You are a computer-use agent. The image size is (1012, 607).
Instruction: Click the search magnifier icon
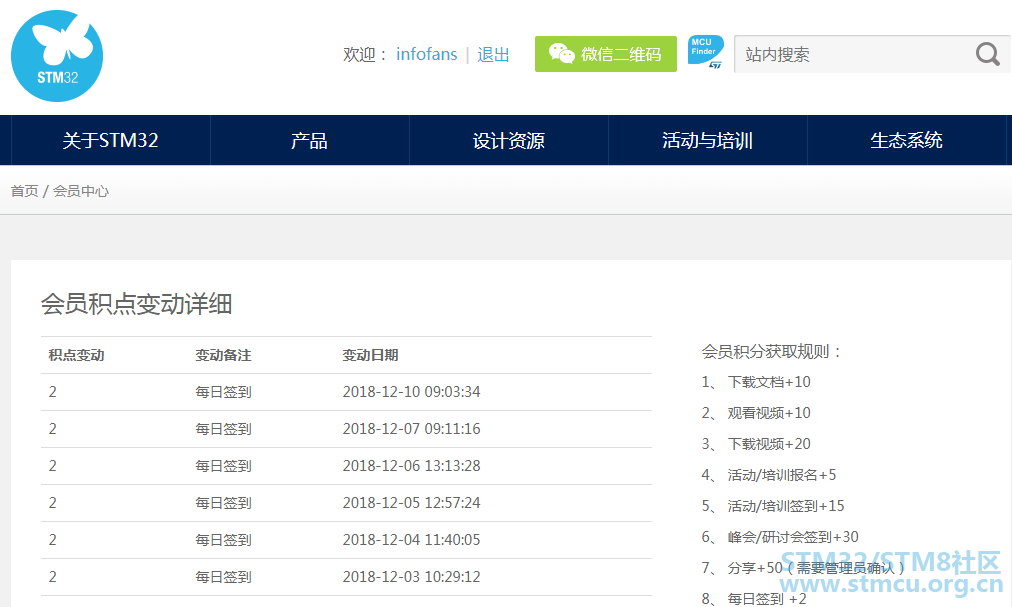click(x=987, y=54)
